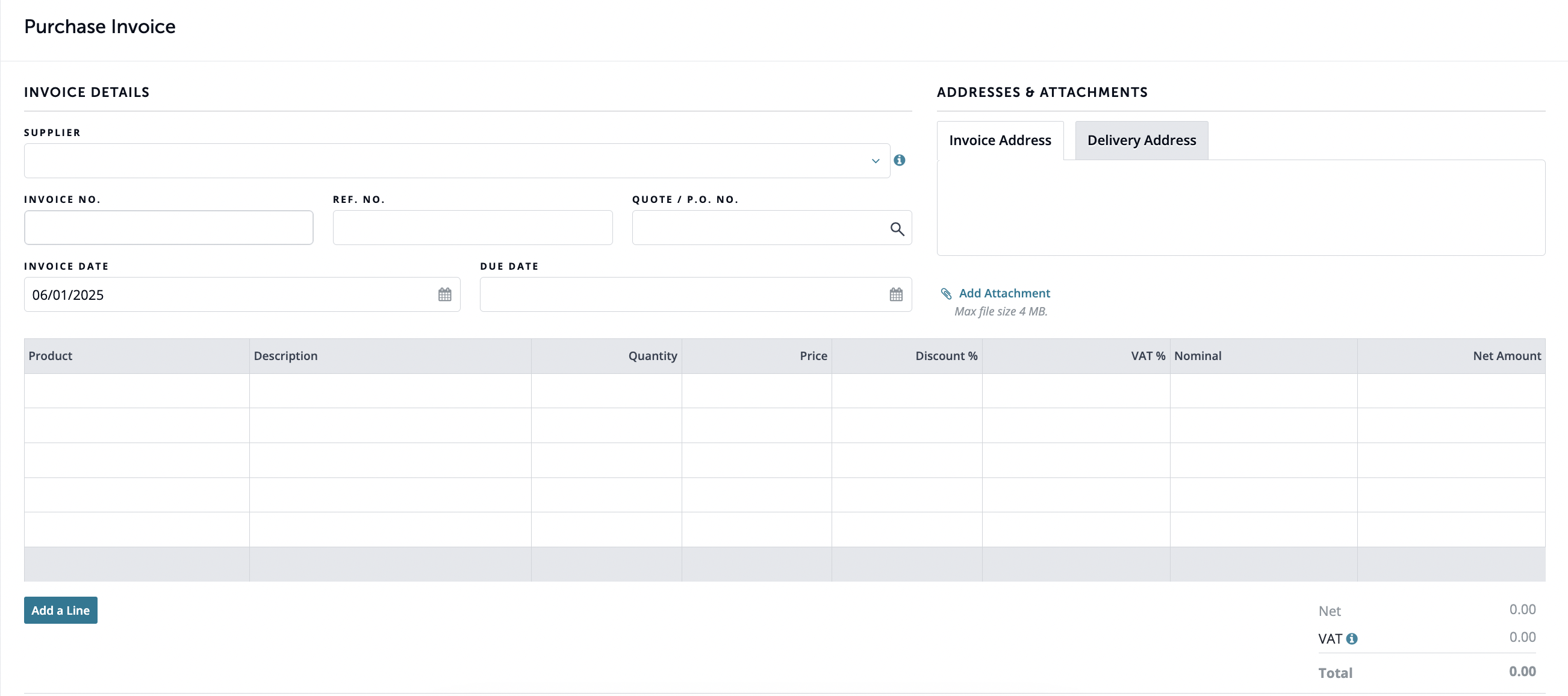Click the Max file size 4 MB note
The width and height of the screenshot is (1568, 696).
click(x=1001, y=311)
